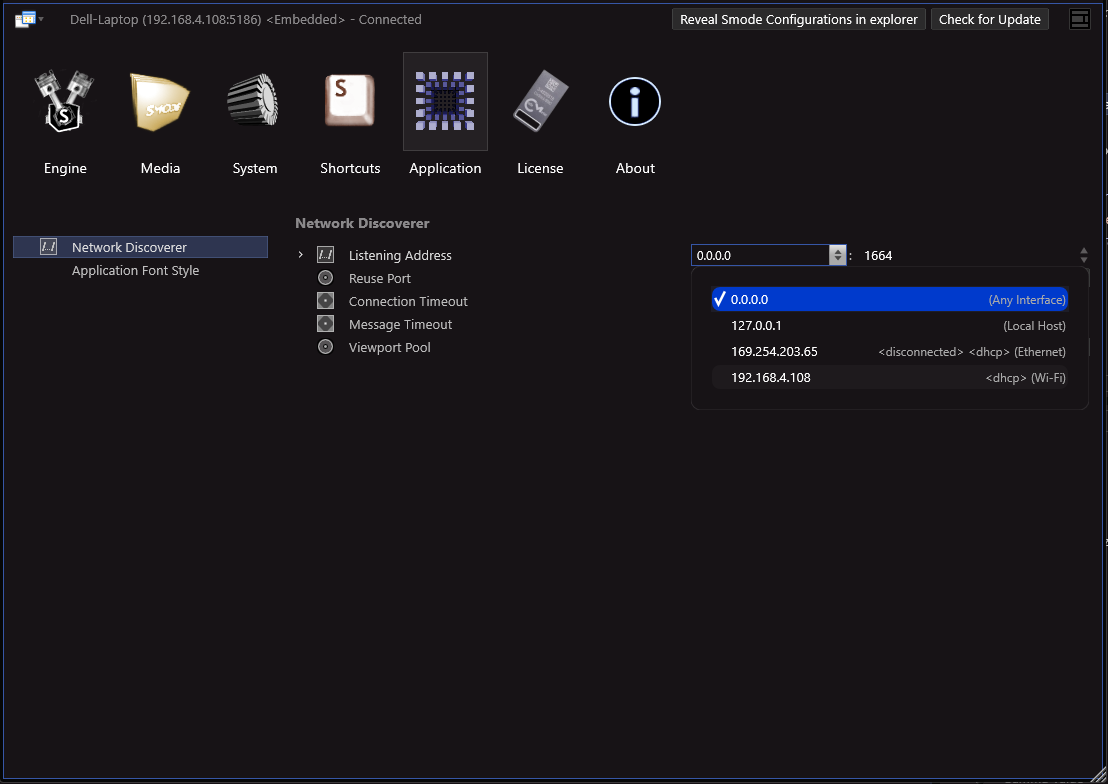Open the window menu at top-left corner
The image size is (1108, 784).
[28, 19]
